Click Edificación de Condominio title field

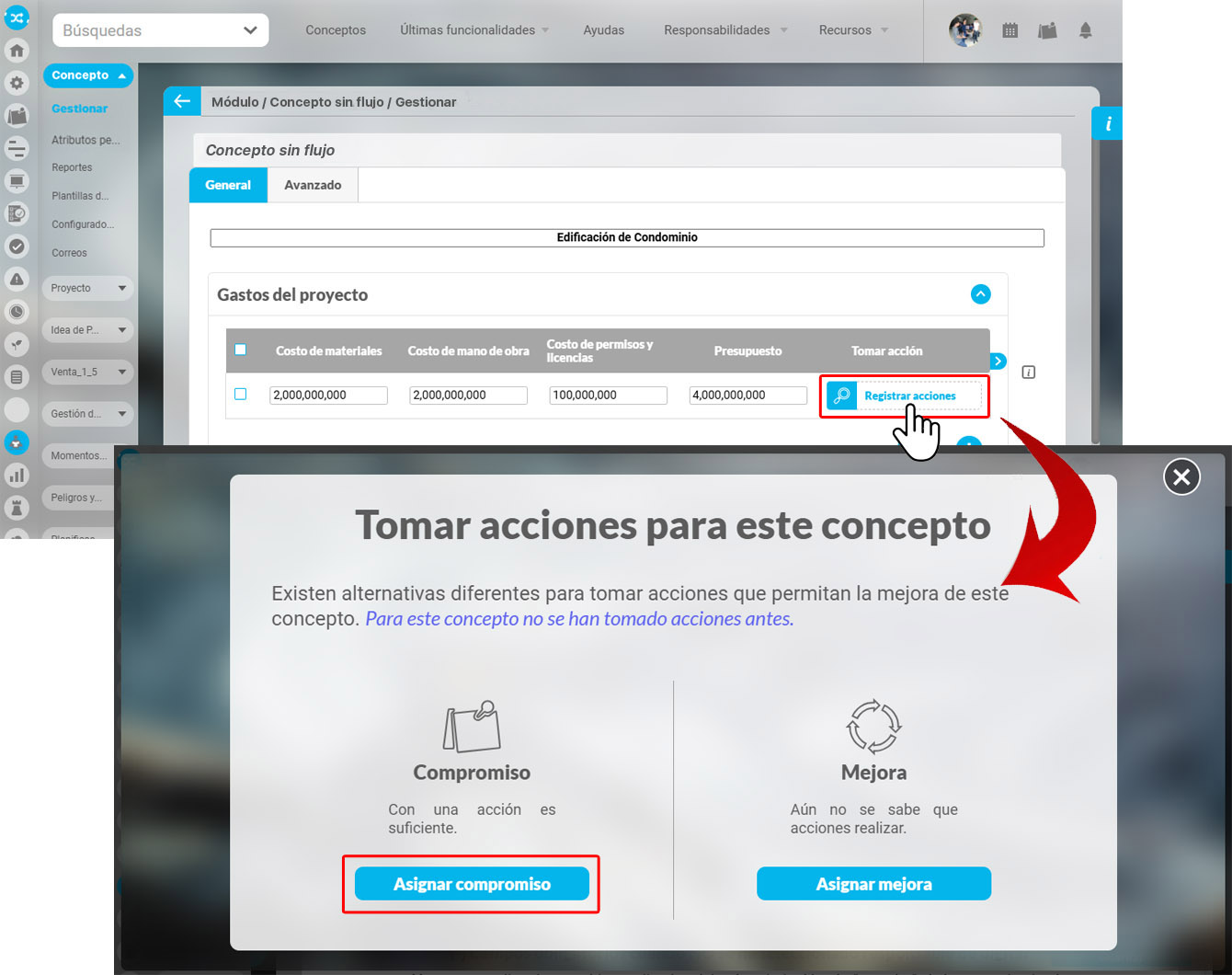tap(627, 237)
